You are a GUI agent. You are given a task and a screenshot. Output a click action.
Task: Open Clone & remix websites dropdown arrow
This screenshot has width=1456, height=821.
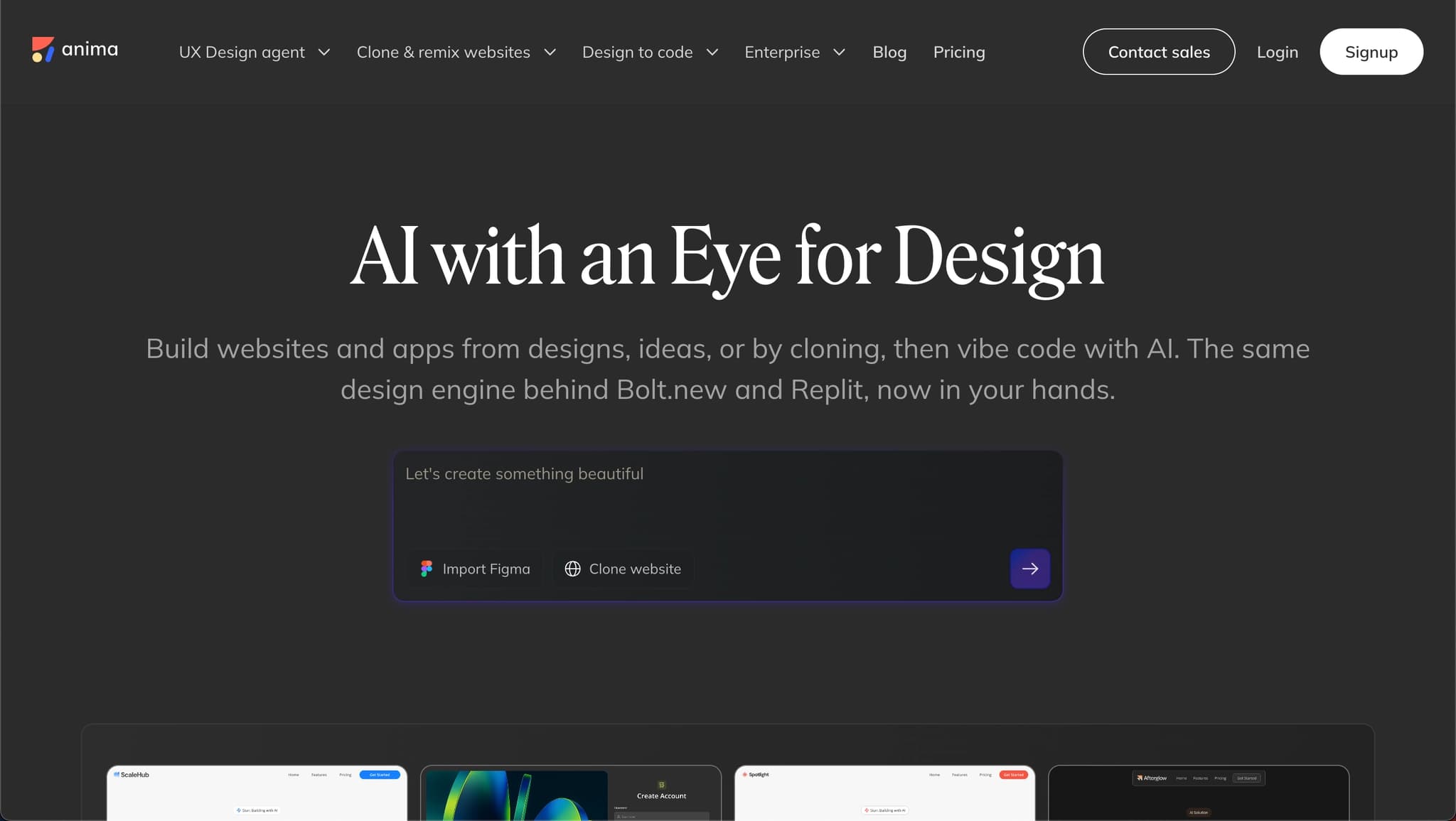tap(550, 52)
